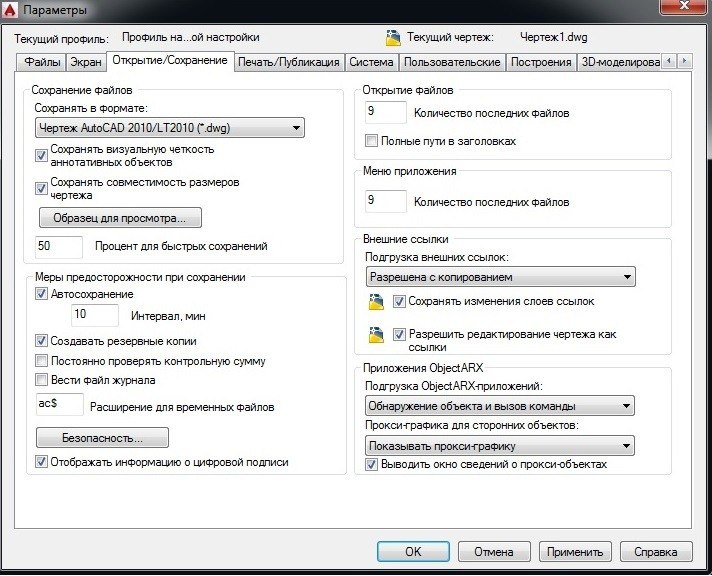Open Прокси-графика для сторонних объектов dropdown
This screenshot has height=576, width=712.
[499, 446]
